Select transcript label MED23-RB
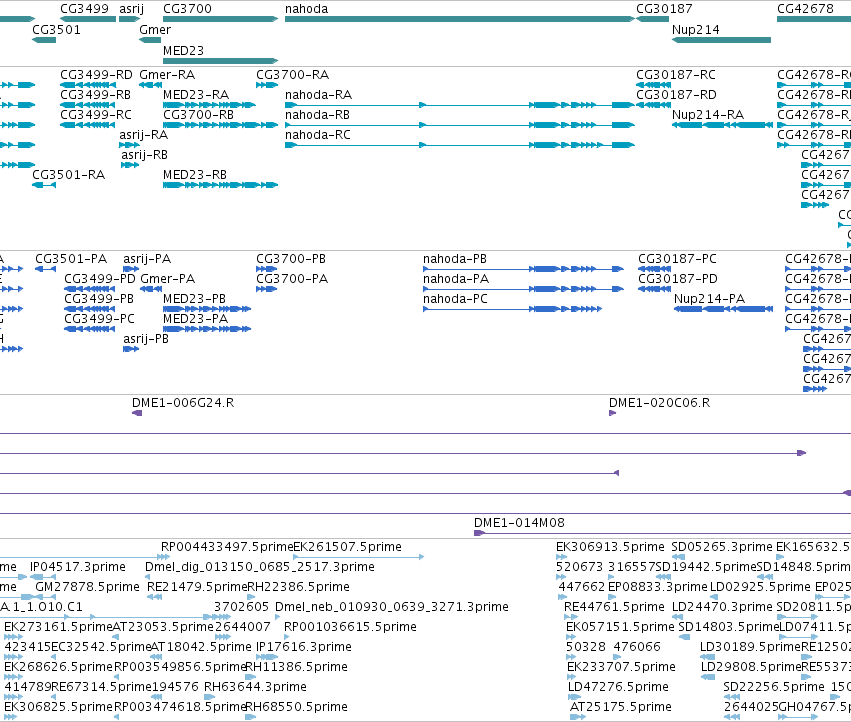The image size is (851, 722). [x=195, y=175]
